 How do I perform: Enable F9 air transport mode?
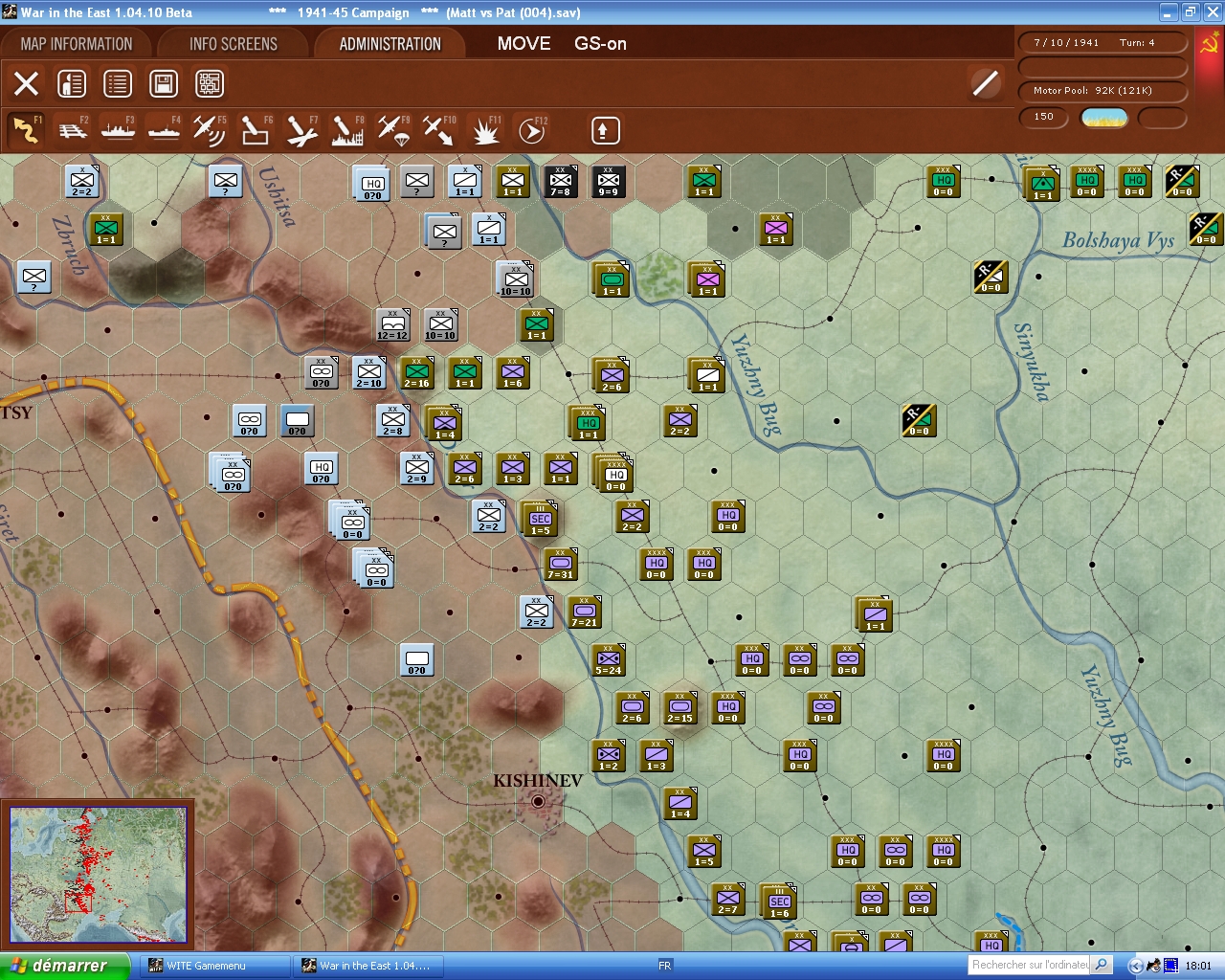[x=393, y=130]
